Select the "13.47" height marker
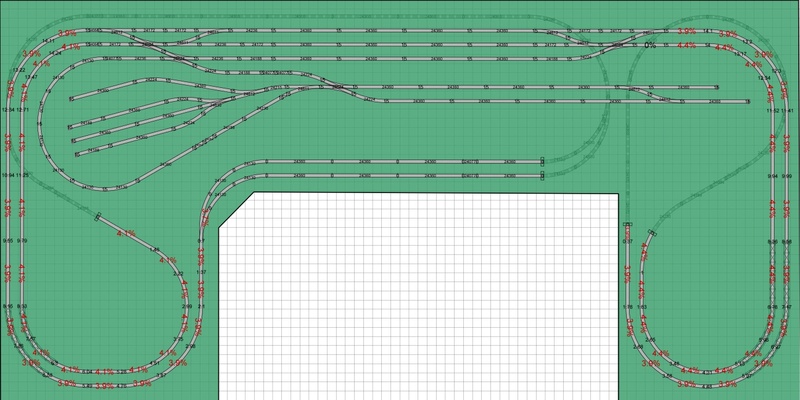800x400 pixels. tap(31, 77)
